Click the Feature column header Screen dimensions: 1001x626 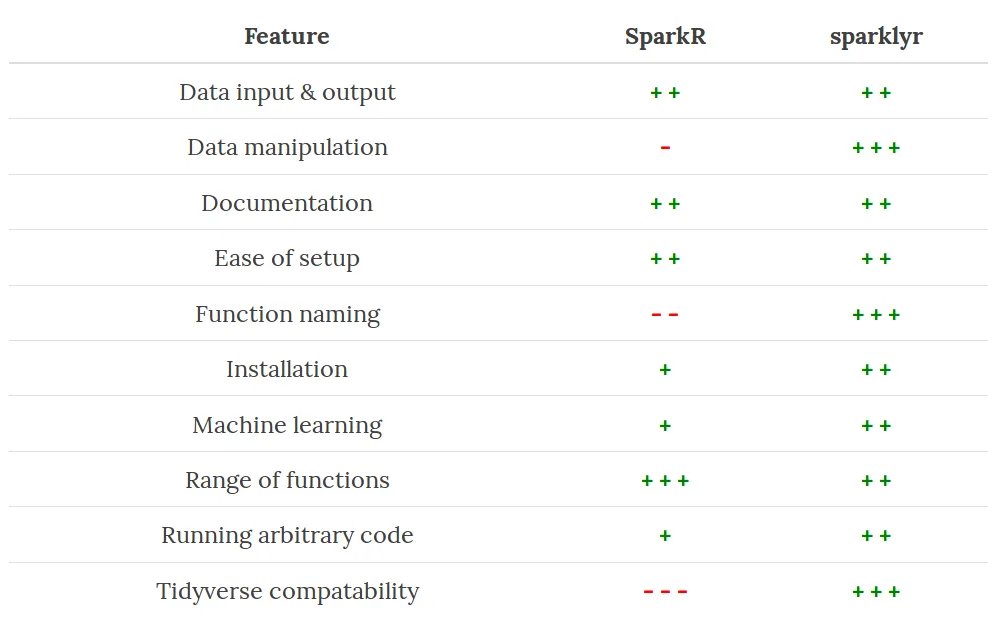click(x=287, y=36)
